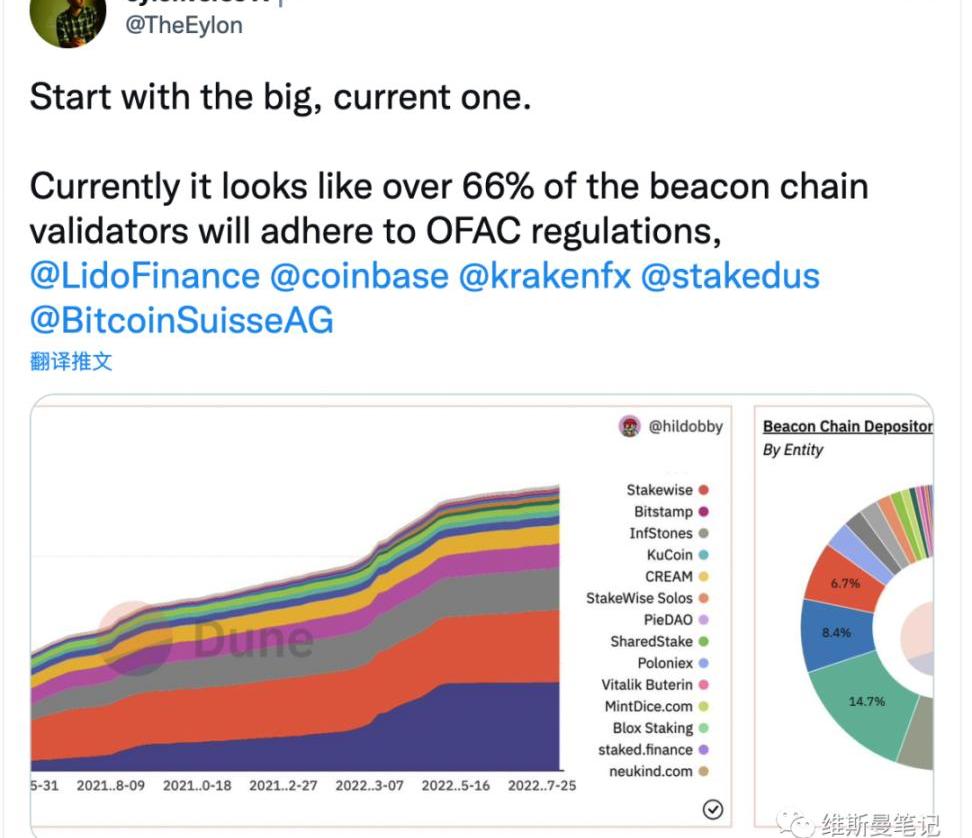
Task: Click the @TheEylon profile avatar
Action: (68, 18)
